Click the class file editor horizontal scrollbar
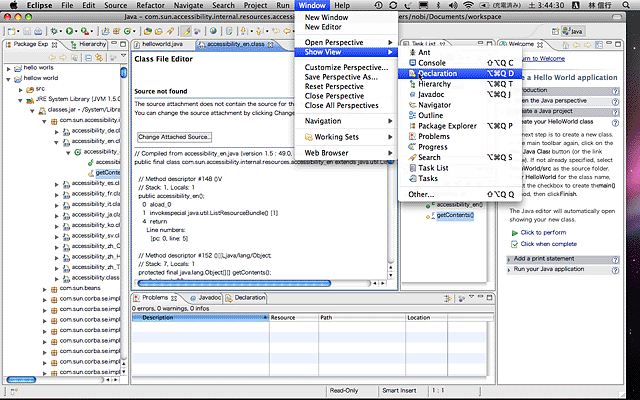This screenshot has width=640, height=400. click(x=234, y=283)
